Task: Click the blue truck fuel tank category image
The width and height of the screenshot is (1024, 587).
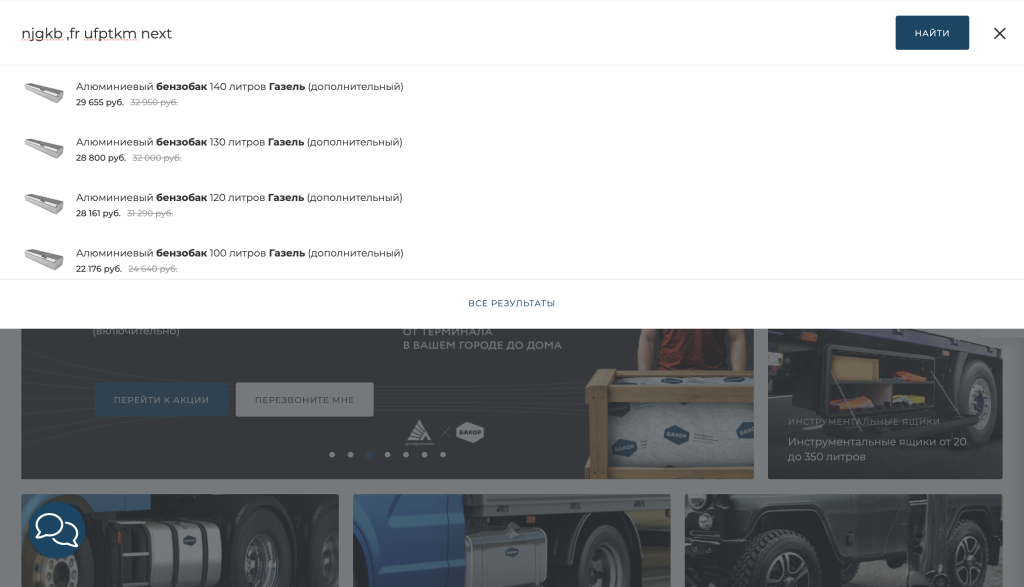Action: tap(511, 540)
